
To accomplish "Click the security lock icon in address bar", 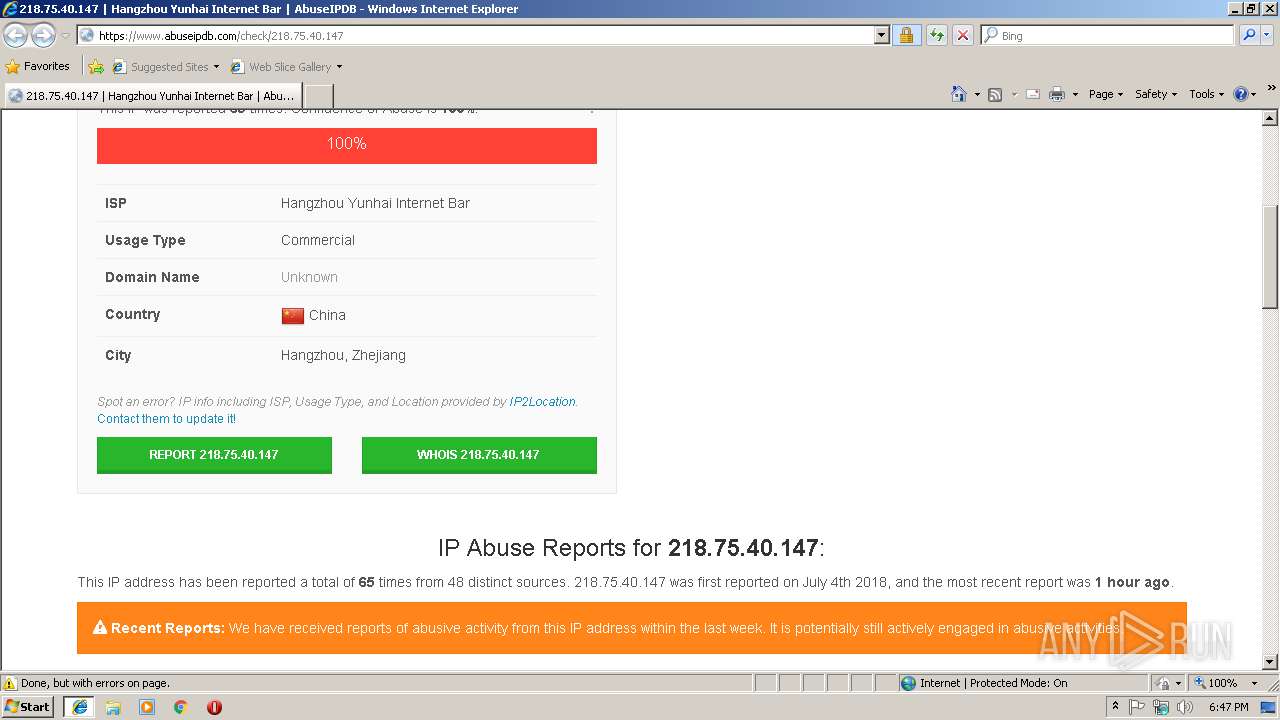I will 906,35.
